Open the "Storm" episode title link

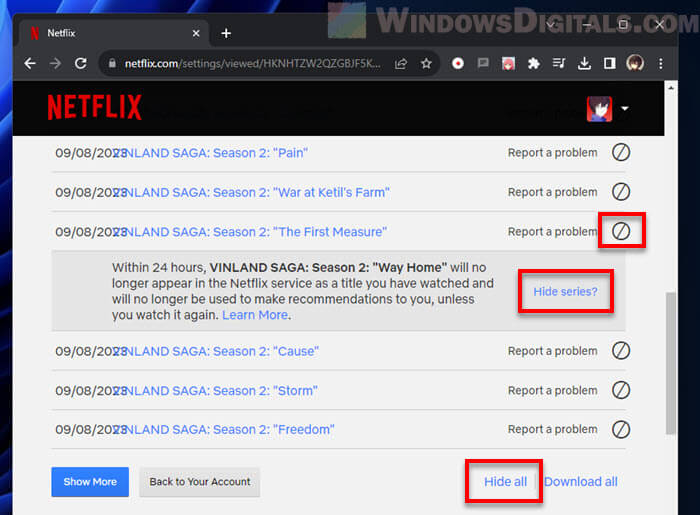[215, 390]
